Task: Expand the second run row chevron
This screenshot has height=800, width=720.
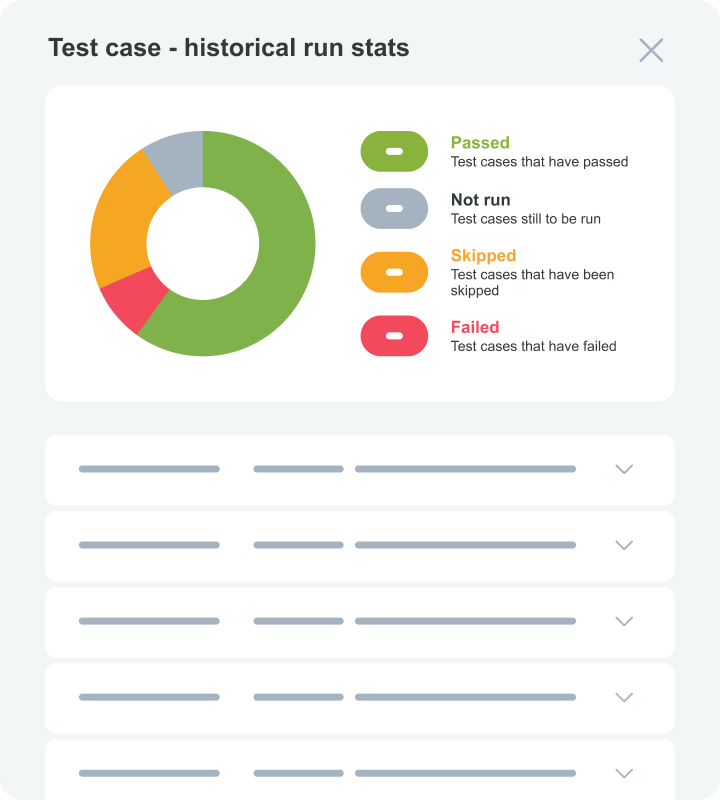Action: click(624, 545)
